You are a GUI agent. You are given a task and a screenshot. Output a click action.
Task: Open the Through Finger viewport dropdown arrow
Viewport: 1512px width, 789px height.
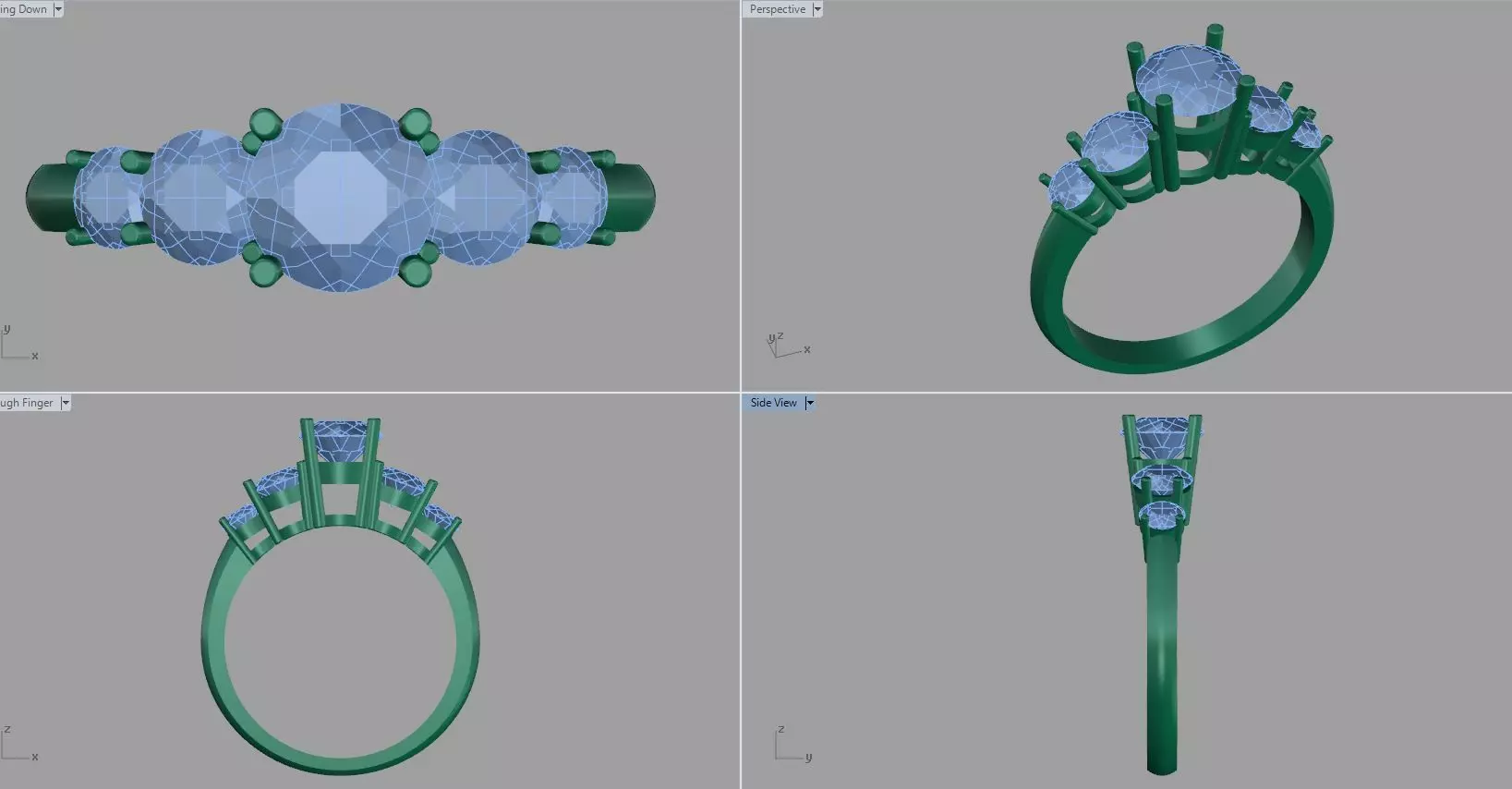[66, 403]
